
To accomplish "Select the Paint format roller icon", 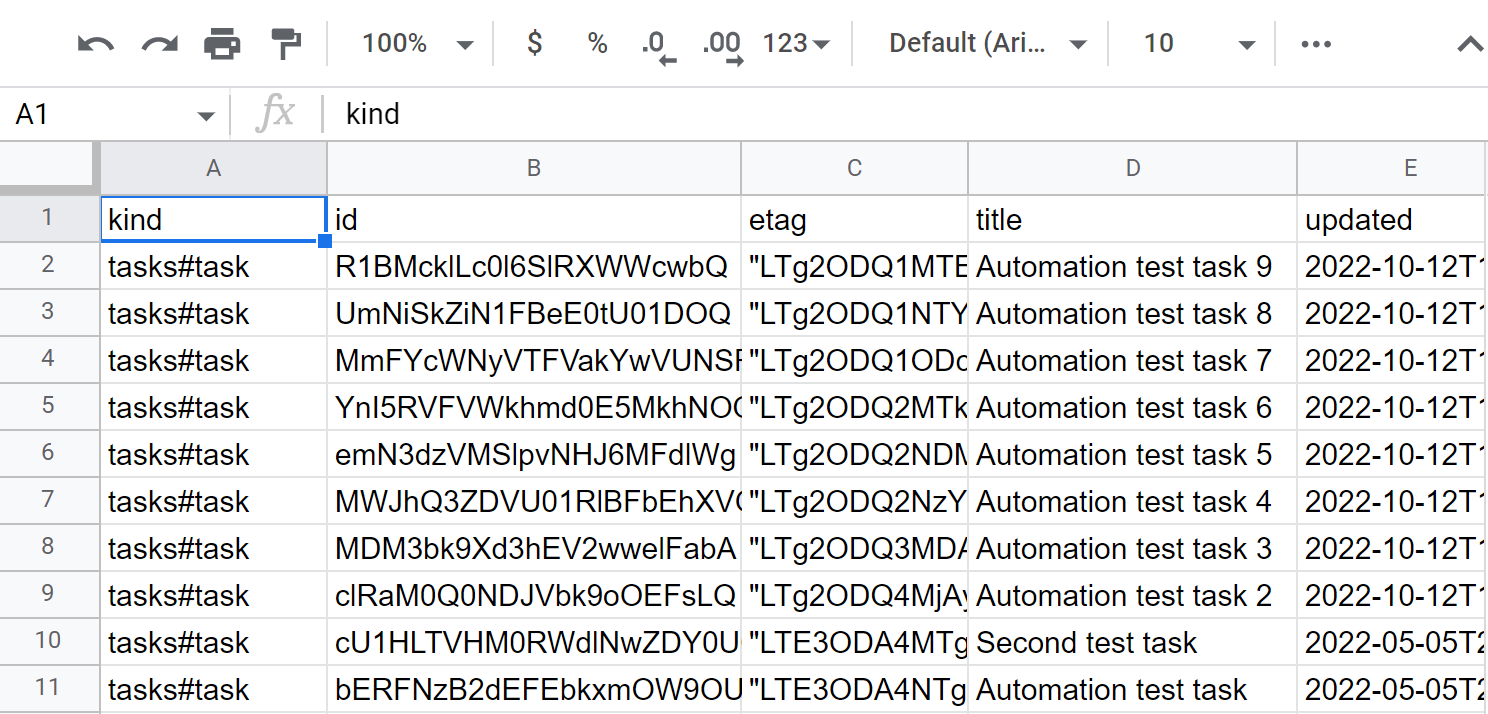I will (x=286, y=44).
